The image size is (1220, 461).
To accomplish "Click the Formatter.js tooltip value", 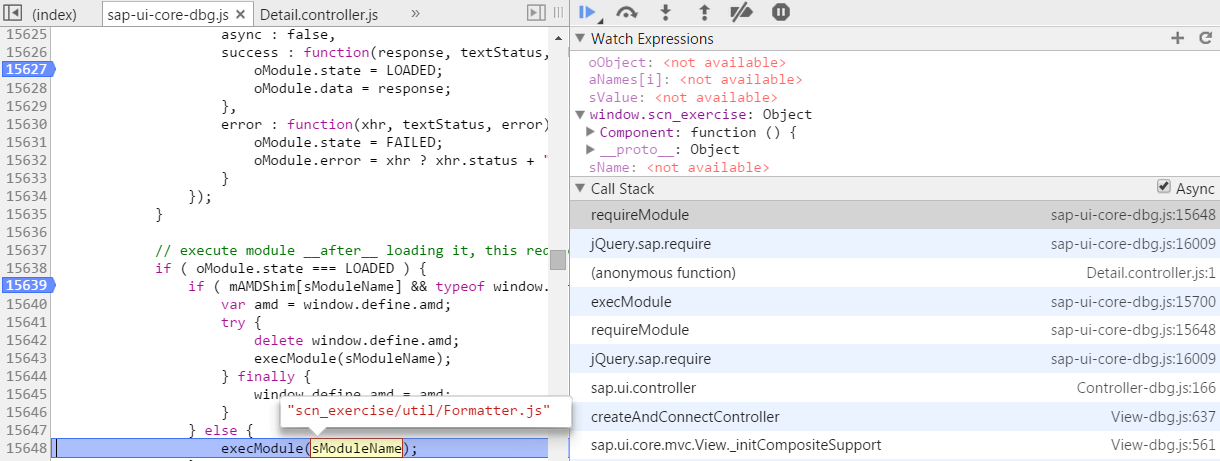I will (x=419, y=411).
